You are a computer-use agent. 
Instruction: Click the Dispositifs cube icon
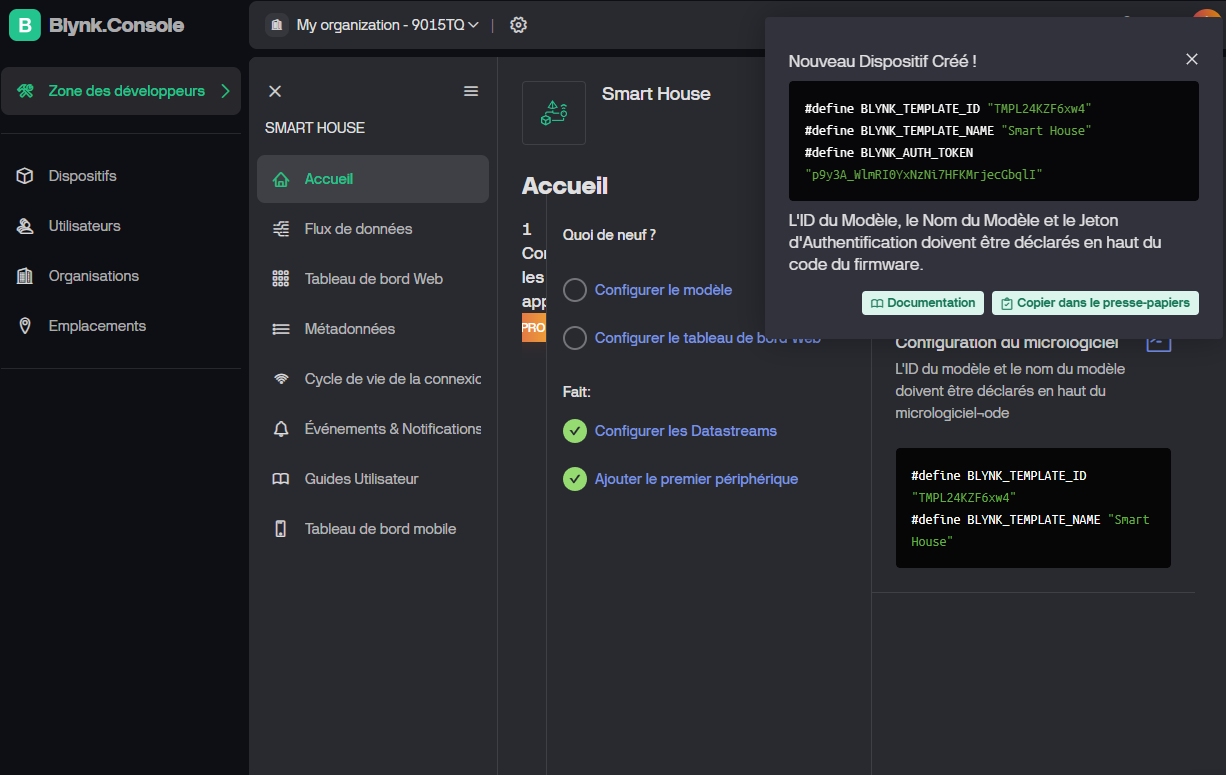(25, 176)
